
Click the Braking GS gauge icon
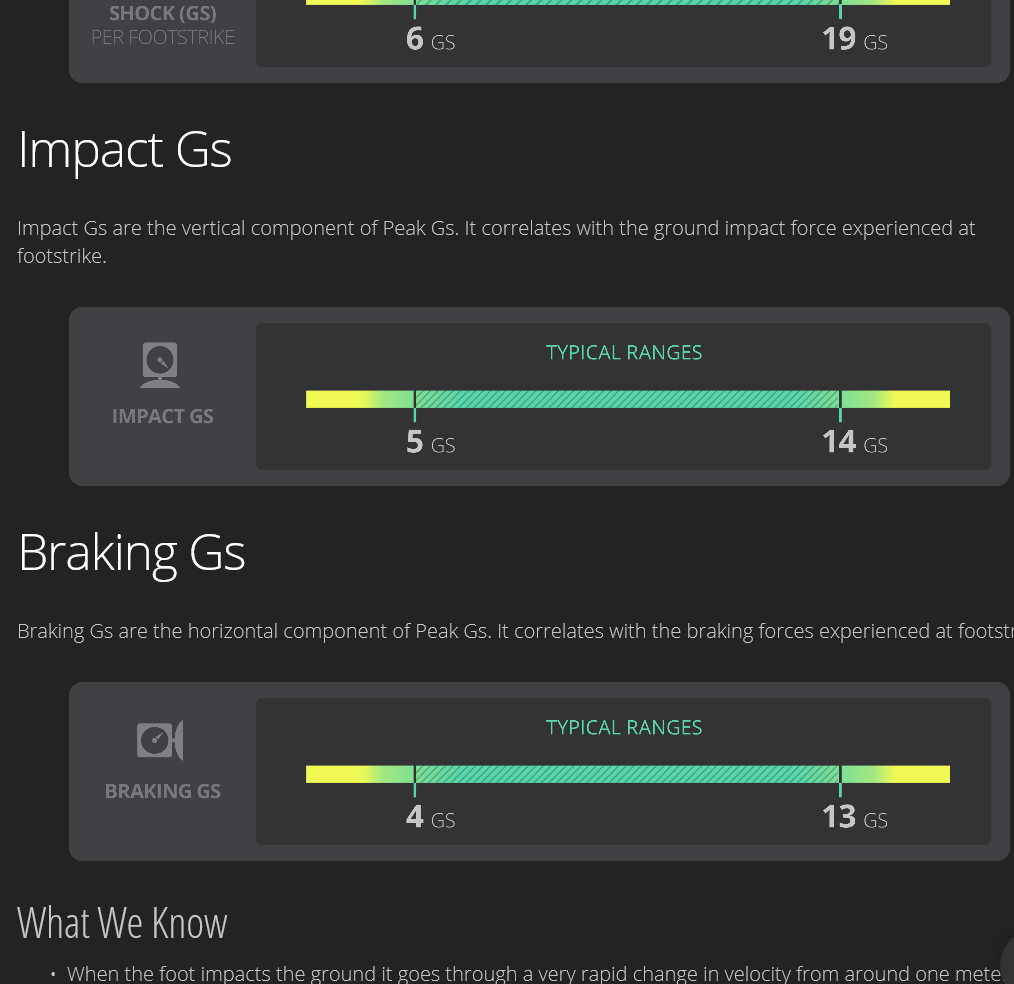(160, 740)
